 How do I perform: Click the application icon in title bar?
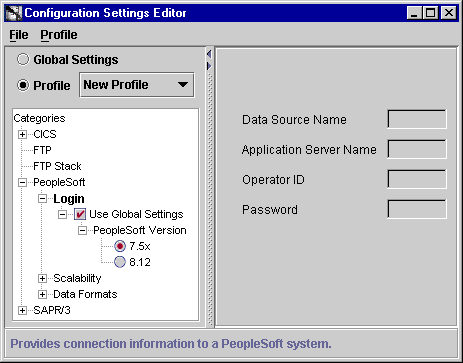point(14,13)
